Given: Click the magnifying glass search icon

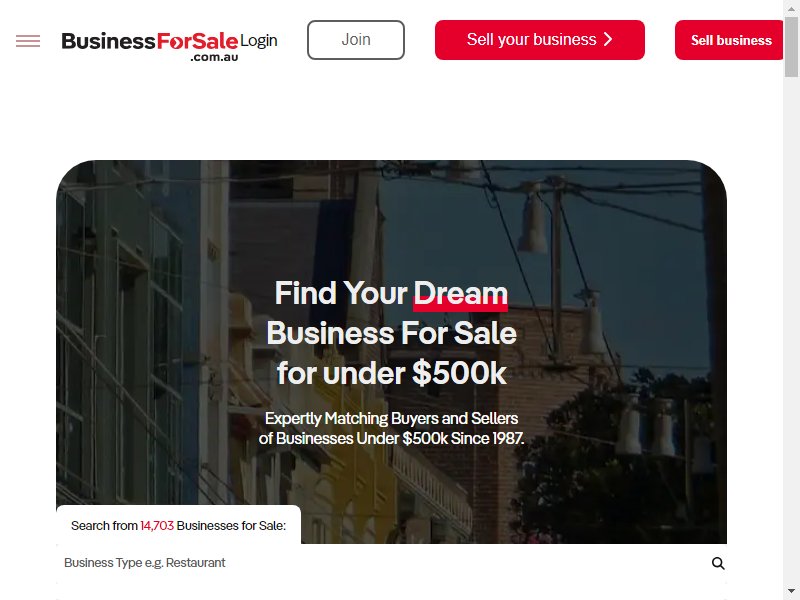Looking at the screenshot, I should tap(718, 563).
